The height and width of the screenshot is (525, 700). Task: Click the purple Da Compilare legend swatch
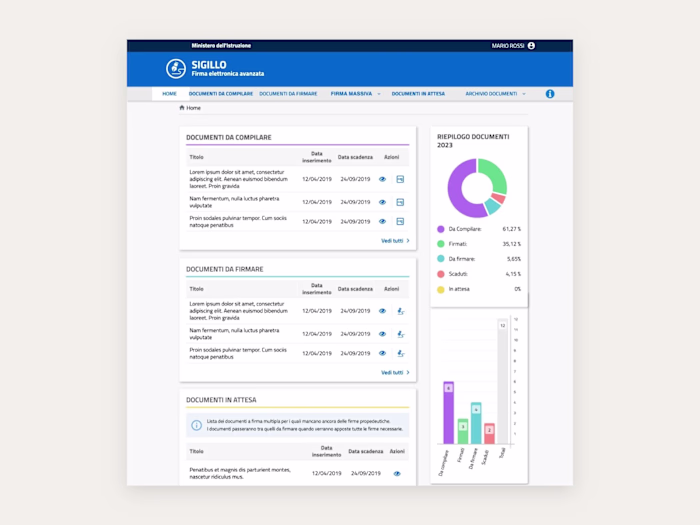(x=441, y=229)
